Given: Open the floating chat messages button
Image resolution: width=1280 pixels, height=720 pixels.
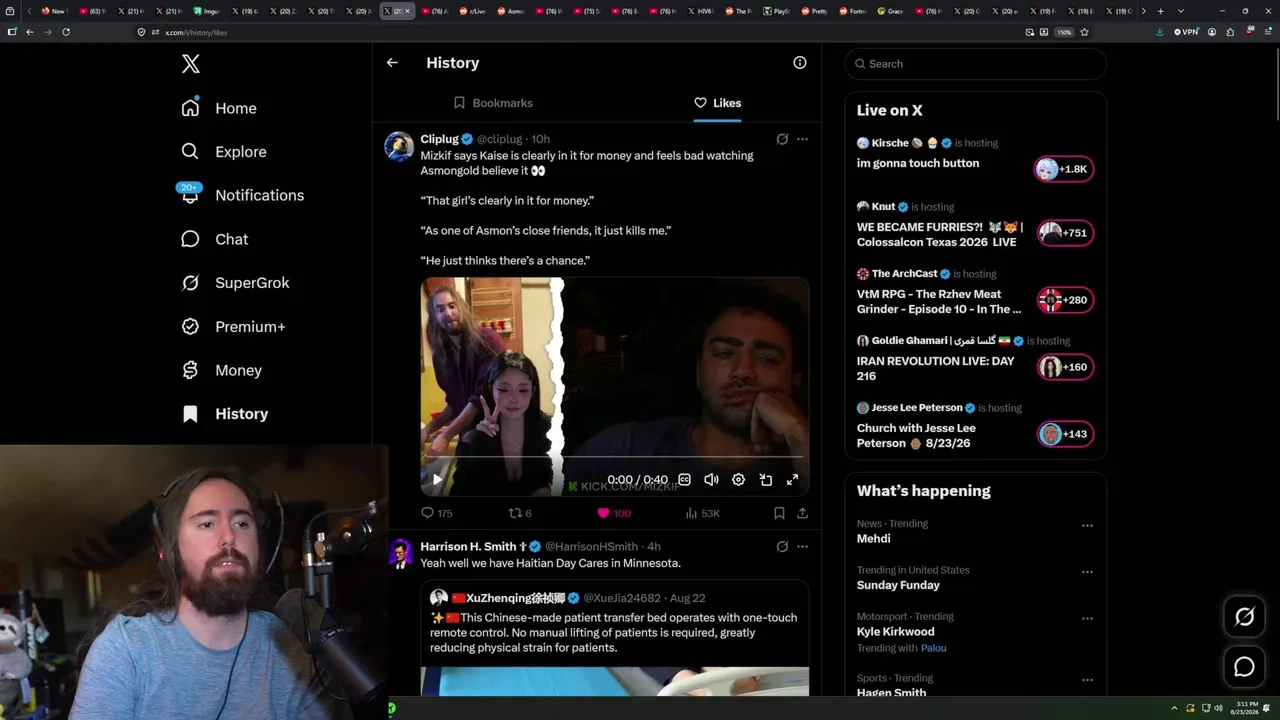Looking at the screenshot, I should (x=1244, y=667).
